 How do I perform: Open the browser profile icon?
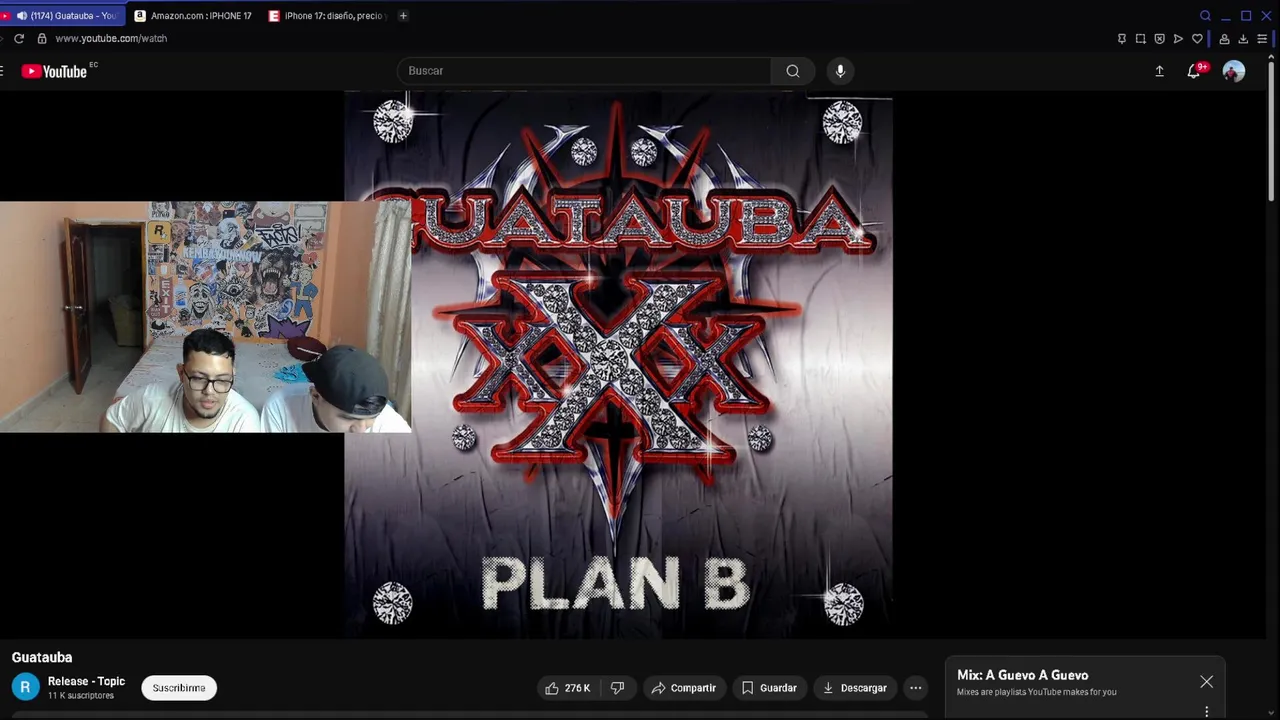1224,38
